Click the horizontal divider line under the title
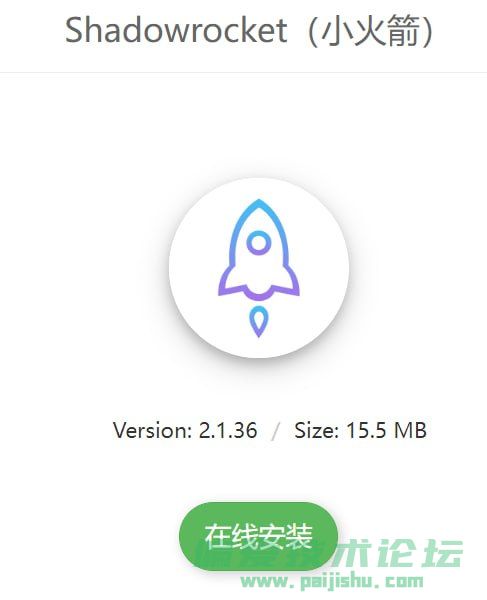The width and height of the screenshot is (487, 600). tap(243, 72)
